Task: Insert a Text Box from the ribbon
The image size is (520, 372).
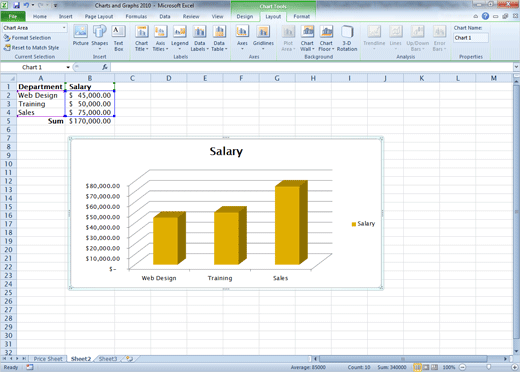Action: (118, 38)
